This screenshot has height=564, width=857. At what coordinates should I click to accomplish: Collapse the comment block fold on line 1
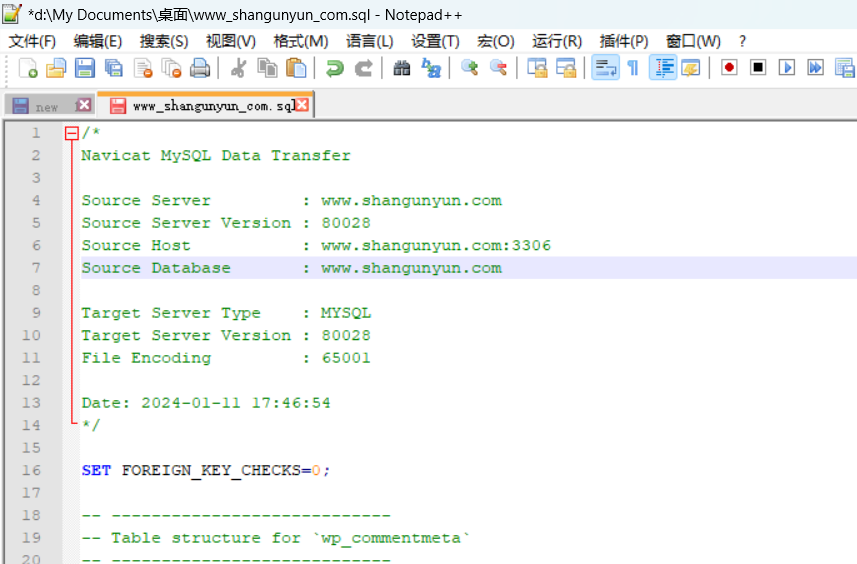coord(71,133)
